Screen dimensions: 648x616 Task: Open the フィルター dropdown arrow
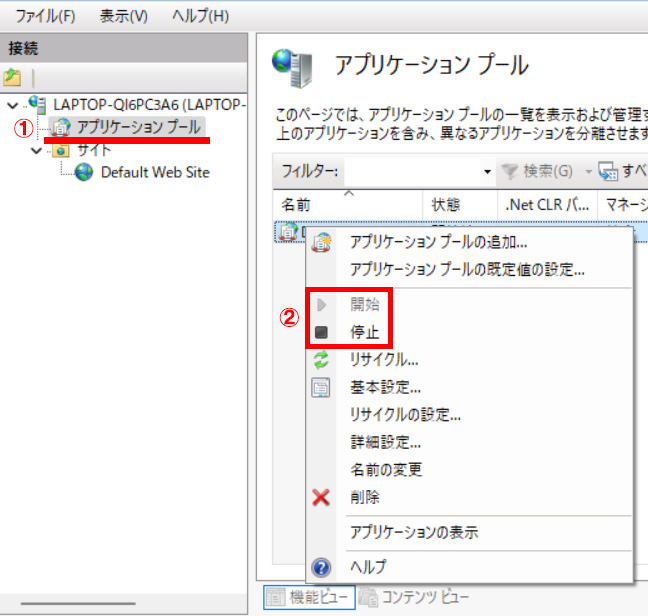pos(488,171)
